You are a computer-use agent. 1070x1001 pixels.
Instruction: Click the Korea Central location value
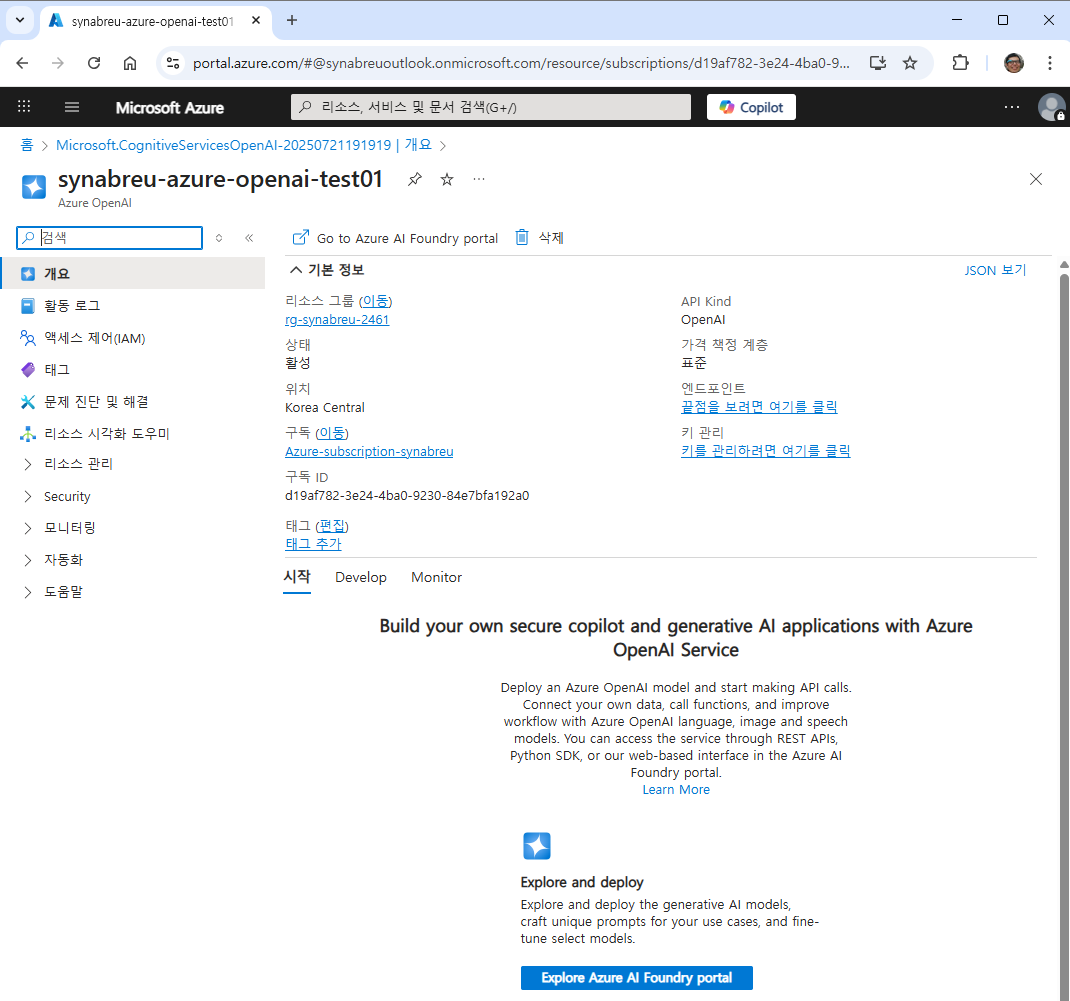325,407
